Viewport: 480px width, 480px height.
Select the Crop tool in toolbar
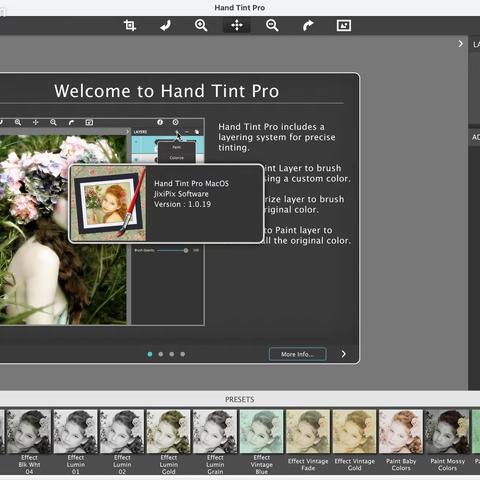click(x=130, y=25)
